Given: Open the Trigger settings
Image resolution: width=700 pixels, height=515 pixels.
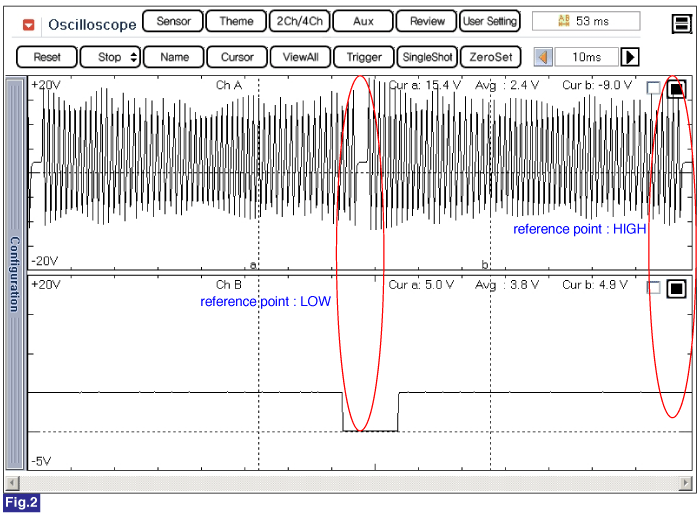Looking at the screenshot, I should tap(364, 57).
